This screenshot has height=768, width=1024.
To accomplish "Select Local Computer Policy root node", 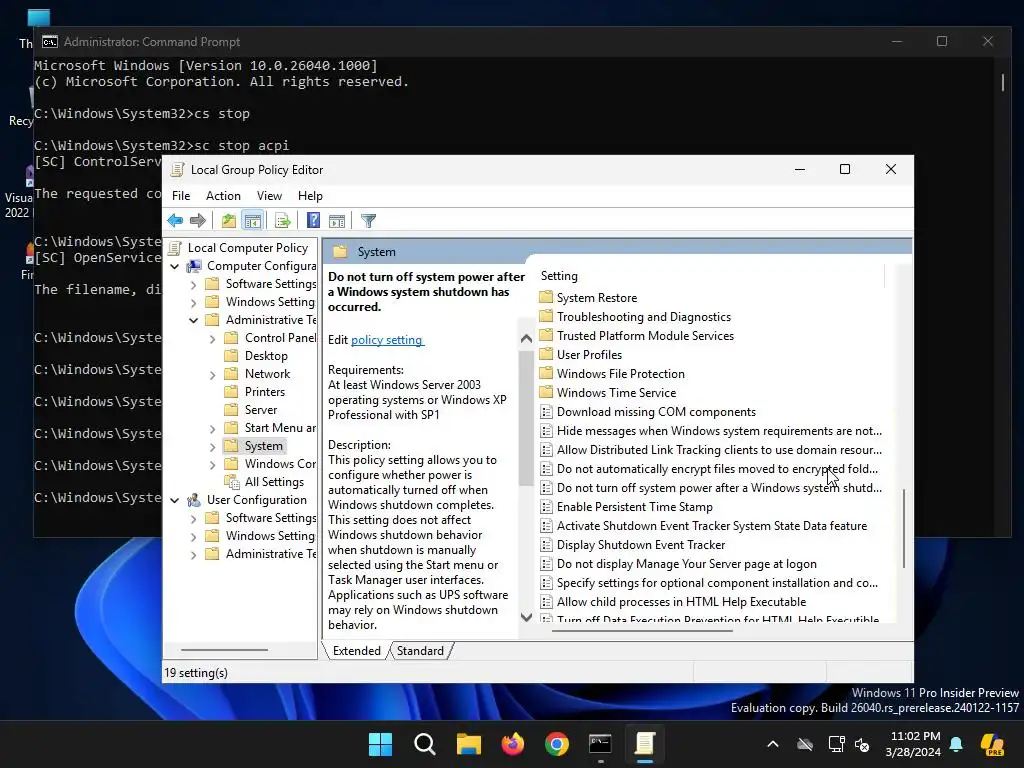I will point(248,248).
